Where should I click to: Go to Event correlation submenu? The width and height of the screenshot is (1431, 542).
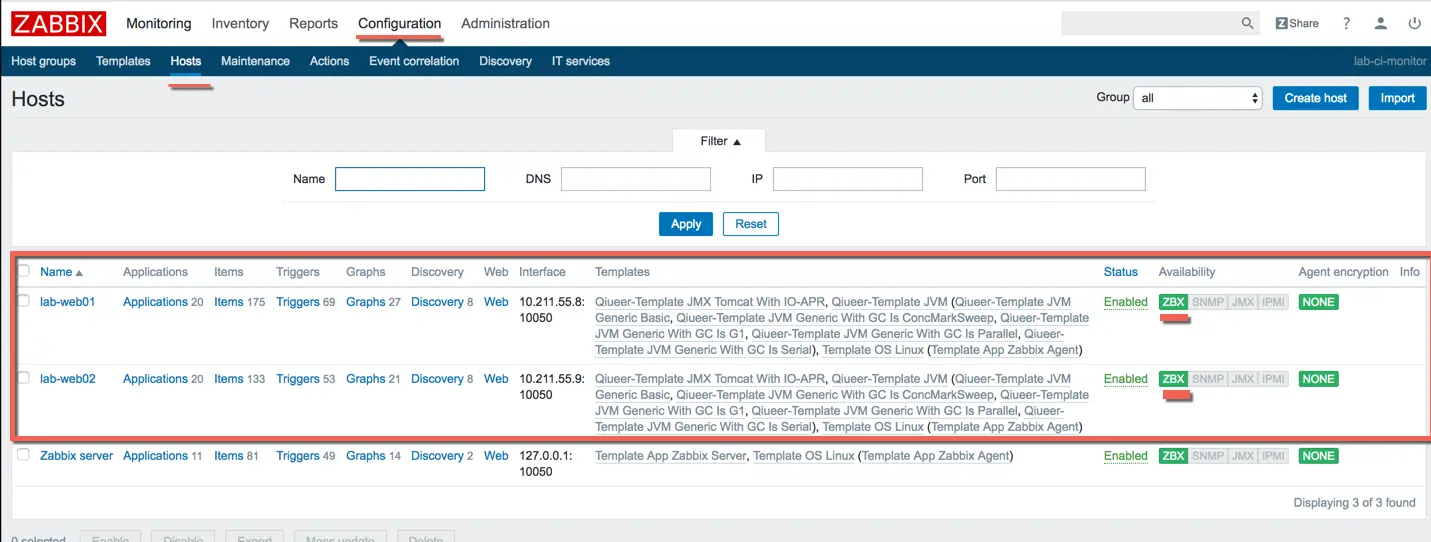pyautogui.click(x=414, y=61)
